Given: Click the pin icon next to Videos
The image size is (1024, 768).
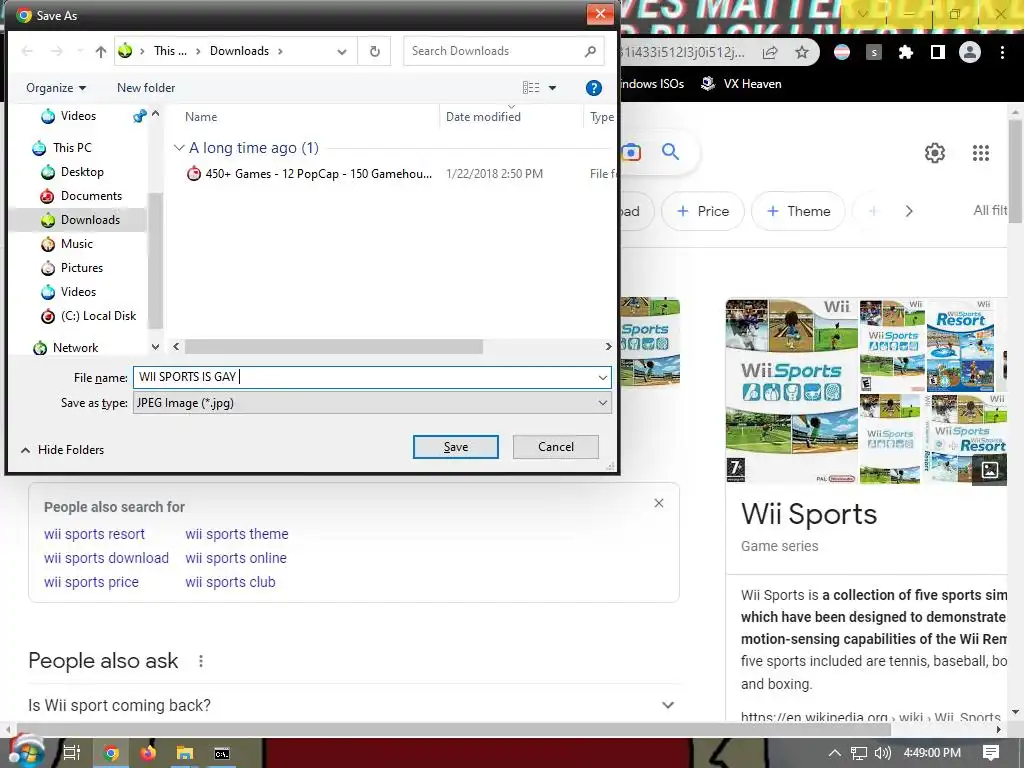Looking at the screenshot, I should click(139, 116).
